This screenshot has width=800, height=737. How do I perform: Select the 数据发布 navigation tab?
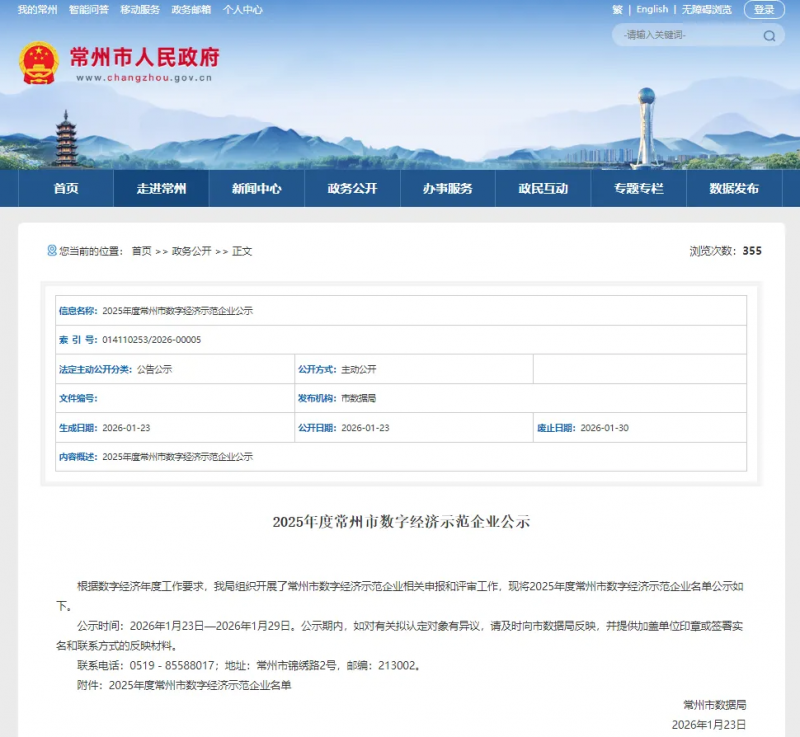click(x=735, y=189)
